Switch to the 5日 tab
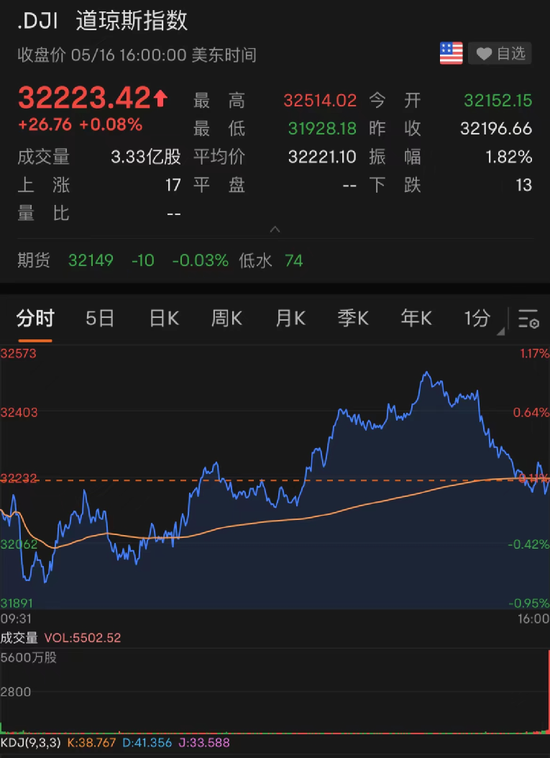This screenshot has width=550, height=758. 100,319
